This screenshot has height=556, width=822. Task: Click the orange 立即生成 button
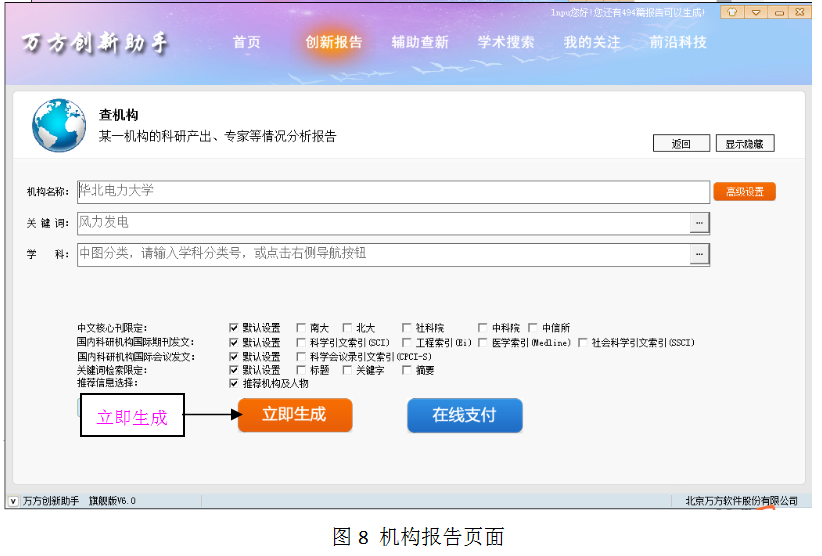295,415
